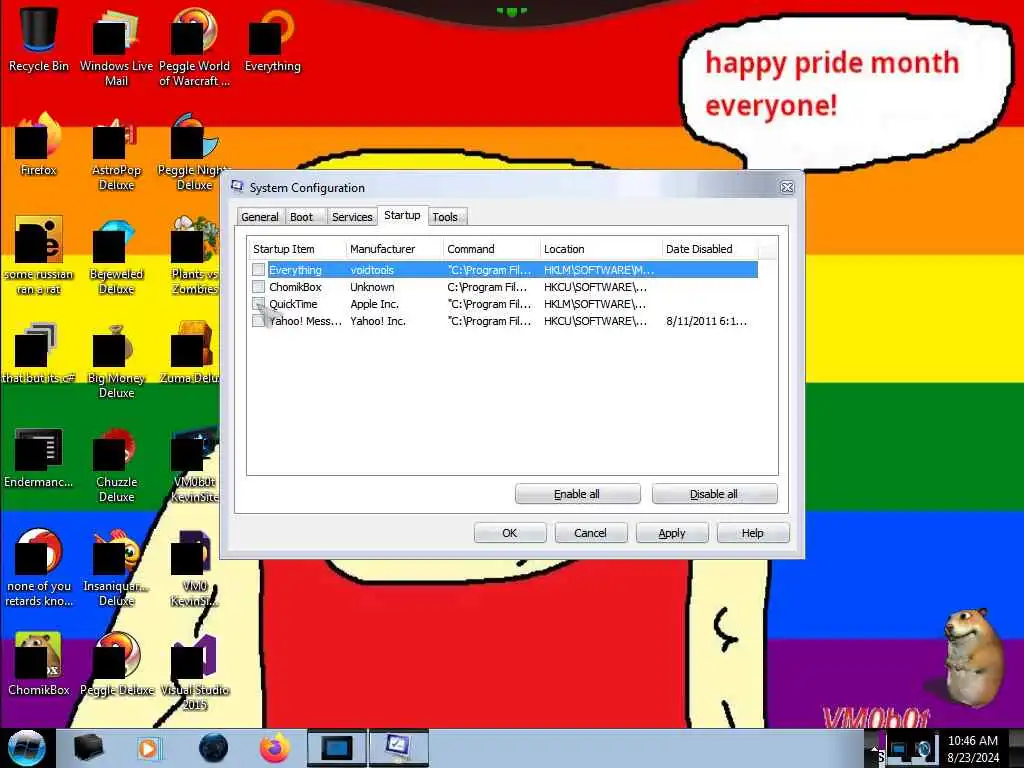Select Big Money Deluxe desktop icon
This screenshot has width=1024, height=768.
[116, 360]
